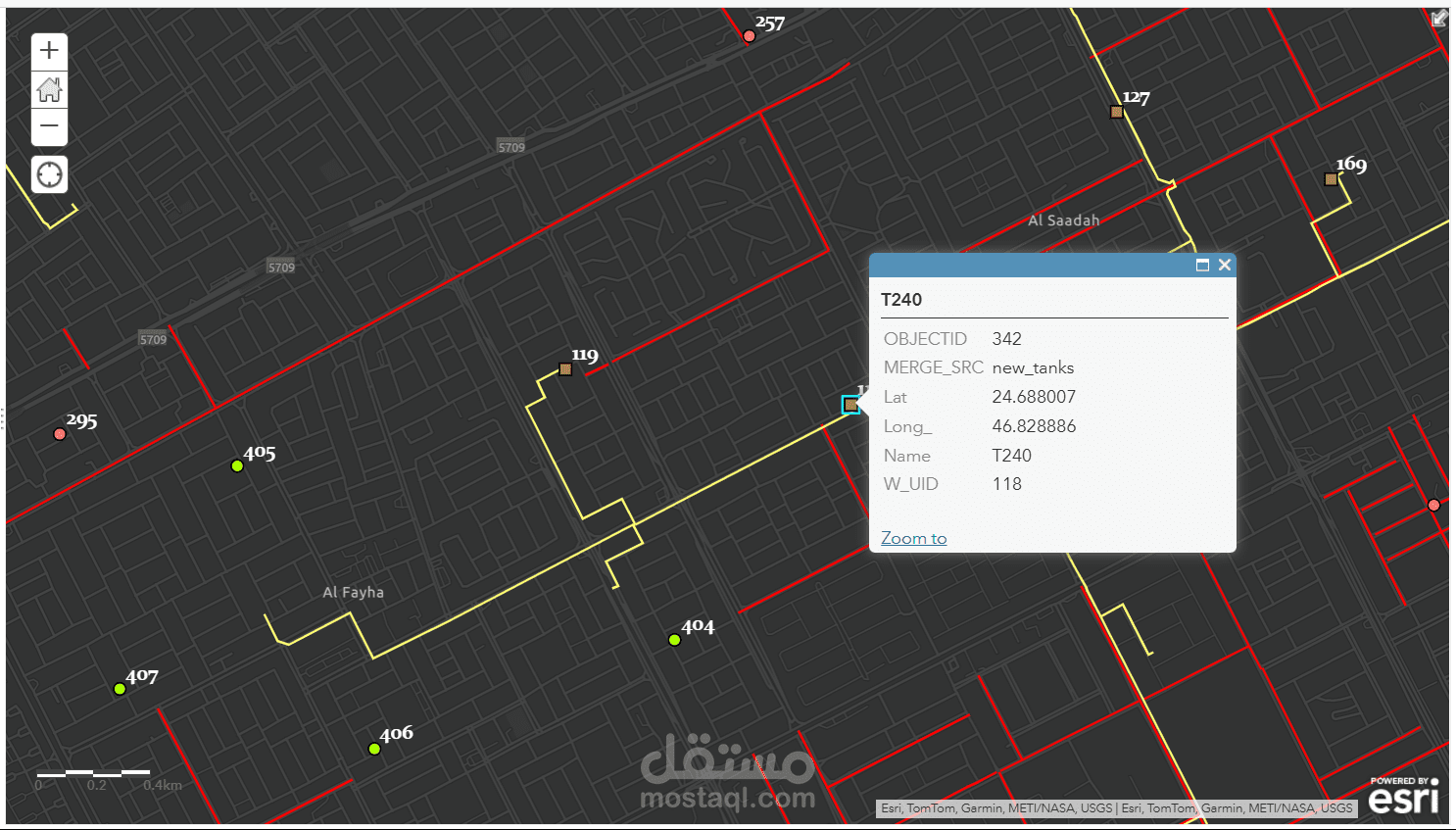Select red point marker 257

pos(749,36)
